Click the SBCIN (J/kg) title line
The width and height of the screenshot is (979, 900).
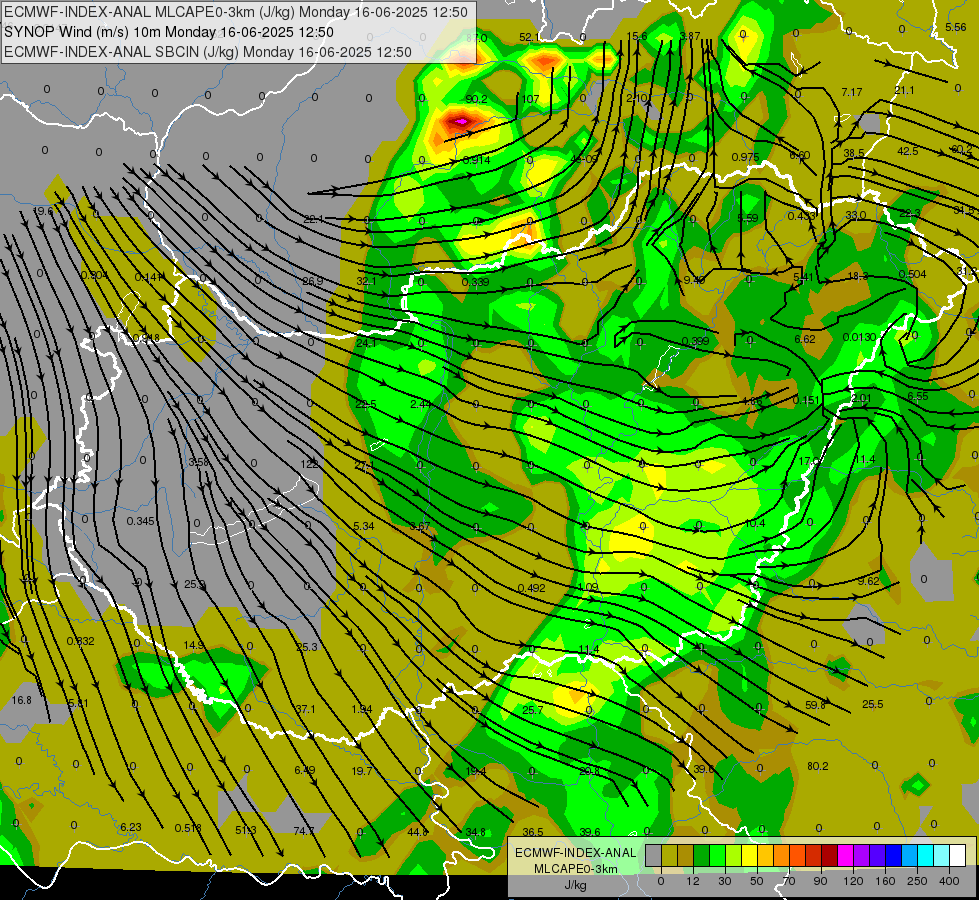[208, 52]
